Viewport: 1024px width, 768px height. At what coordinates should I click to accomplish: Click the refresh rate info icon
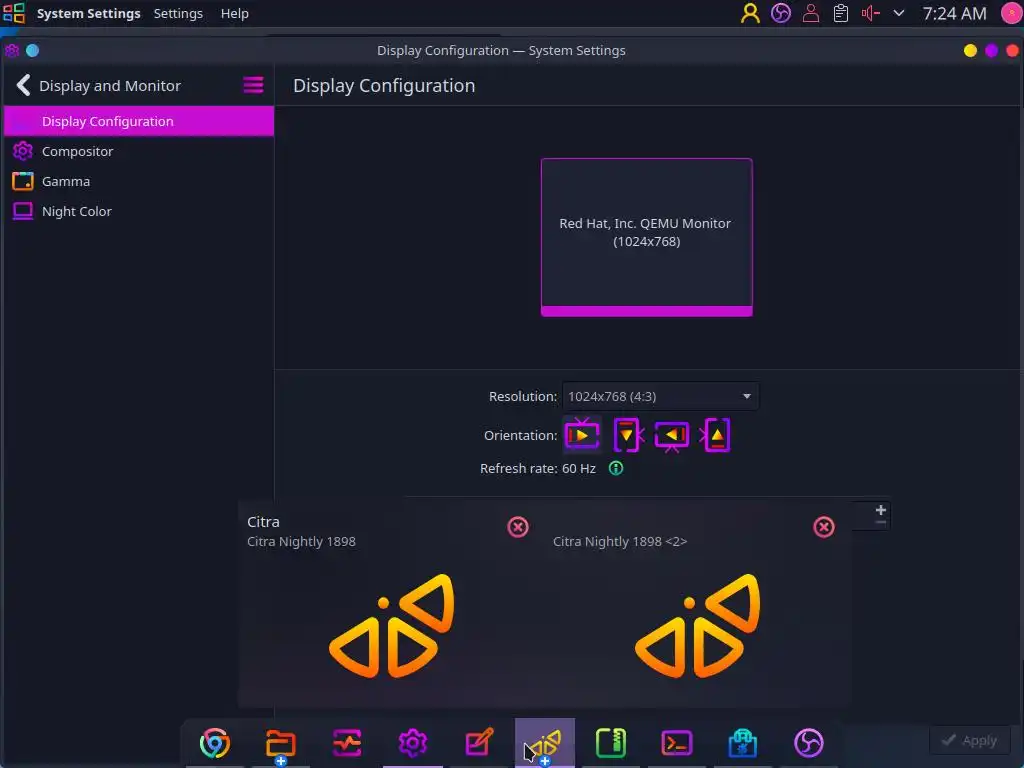coord(616,468)
